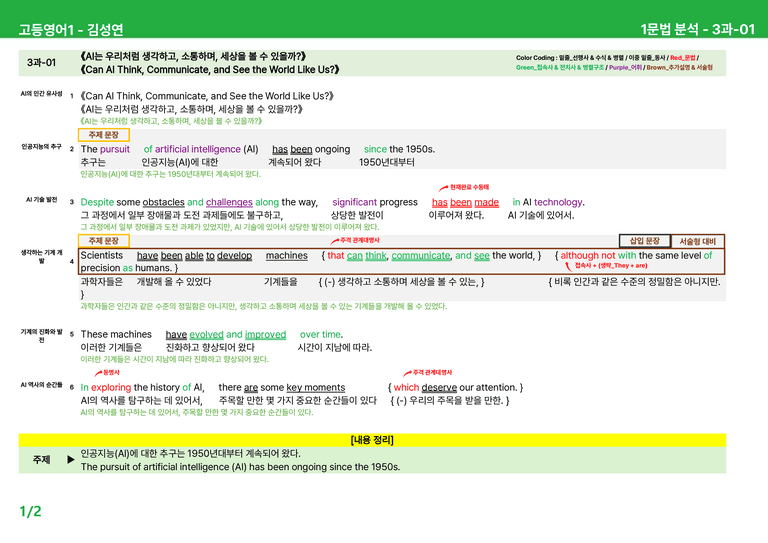Click the red arrow next to 동명사

98,373
